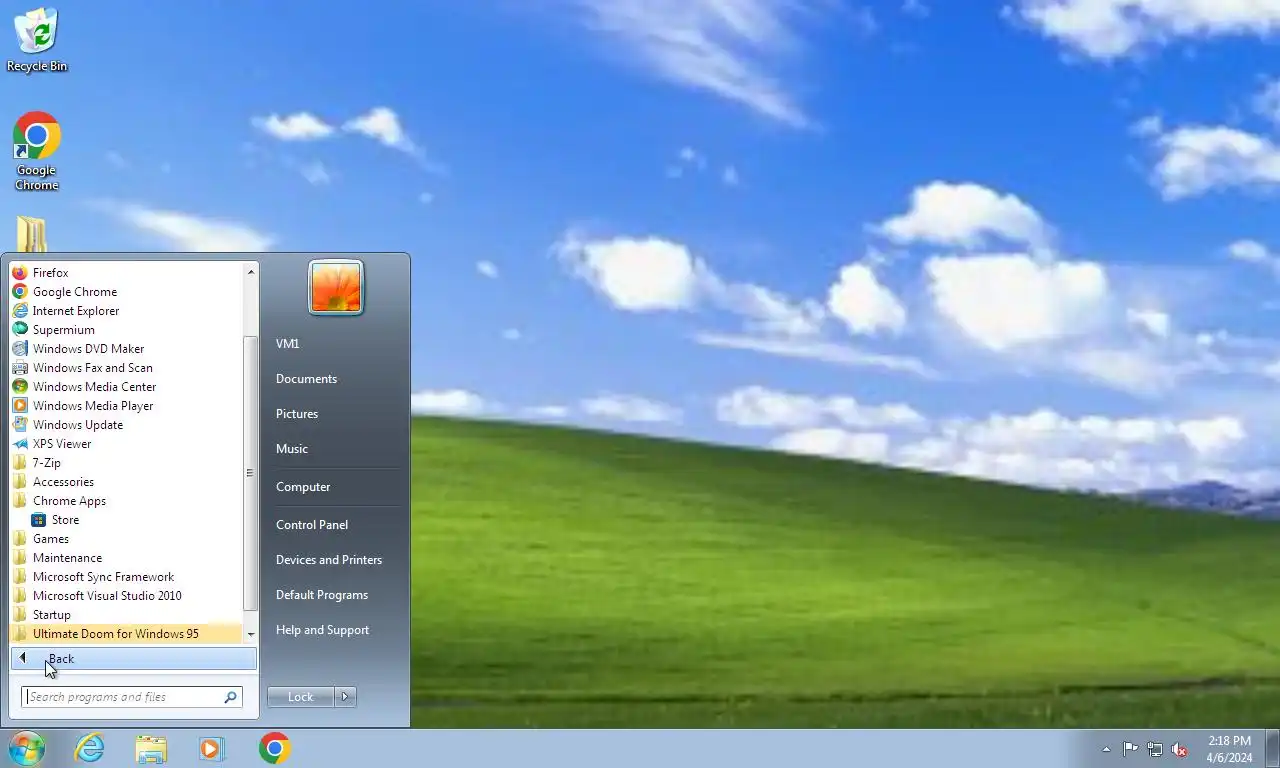
Task: Open Documents from the Start menu
Action: pos(334,378)
